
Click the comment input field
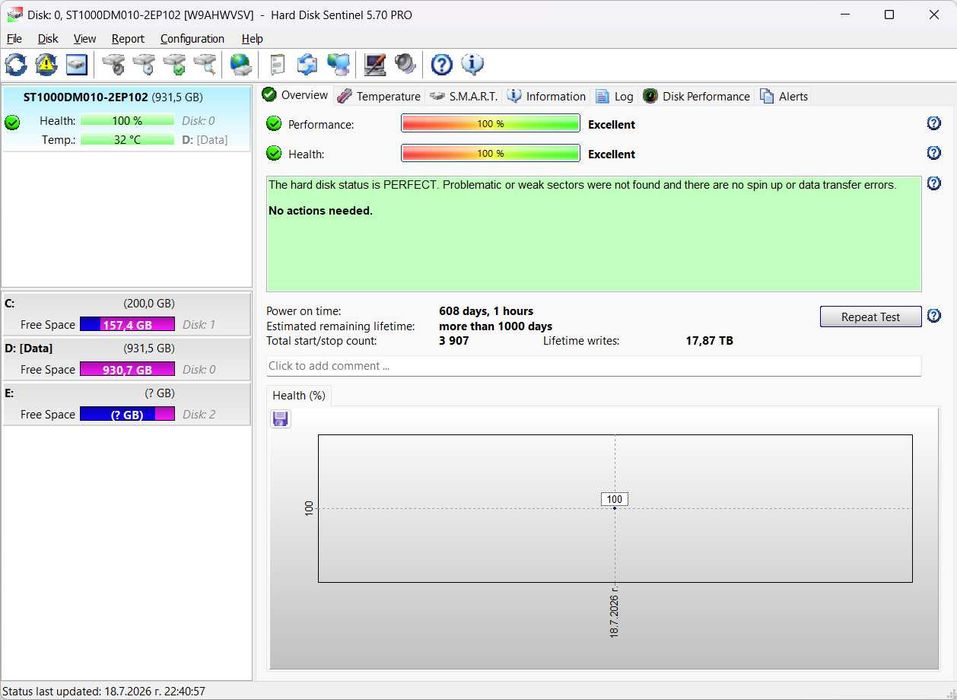(x=593, y=366)
